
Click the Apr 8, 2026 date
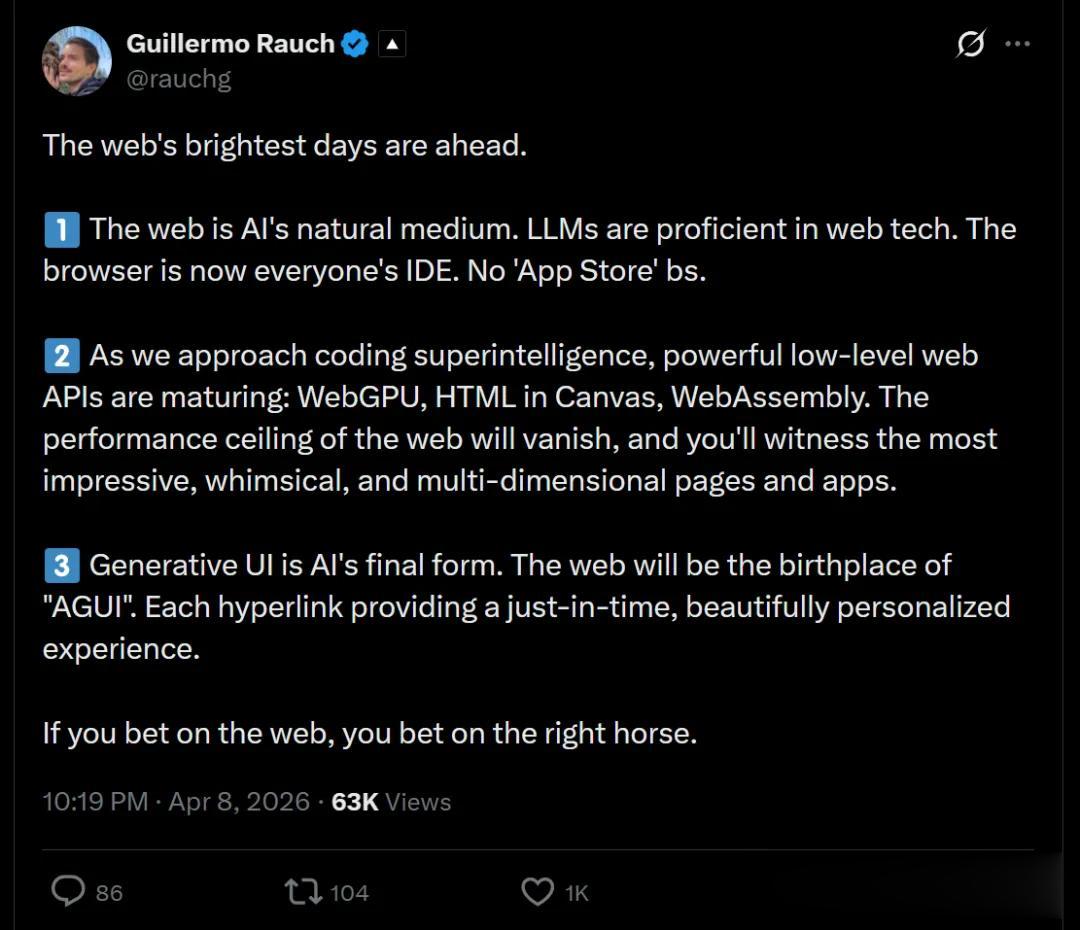[x=238, y=802]
